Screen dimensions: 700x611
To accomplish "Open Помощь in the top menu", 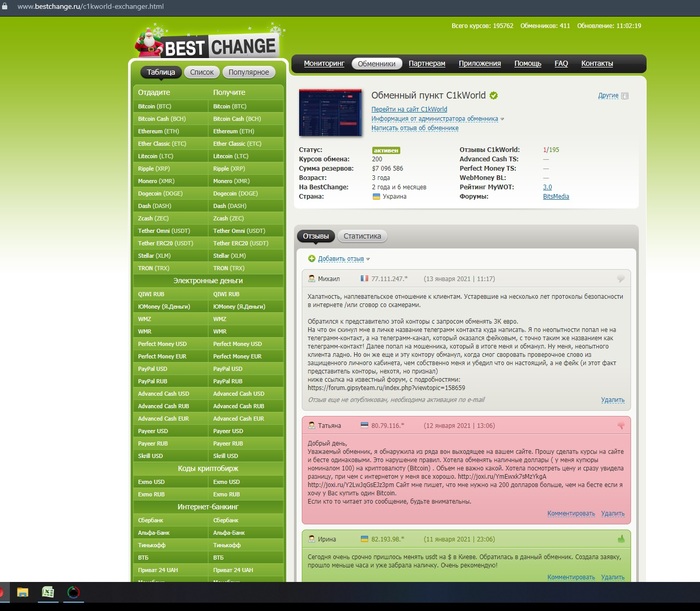I will (x=528, y=63).
